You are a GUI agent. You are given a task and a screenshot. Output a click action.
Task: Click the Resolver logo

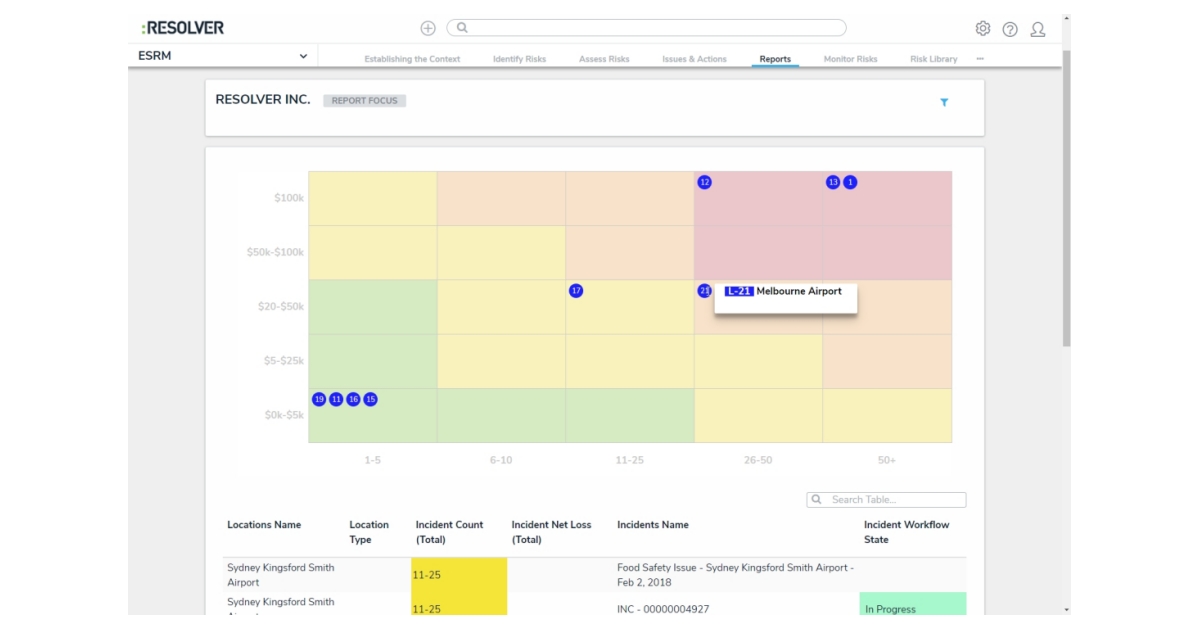pyautogui.click(x=183, y=27)
